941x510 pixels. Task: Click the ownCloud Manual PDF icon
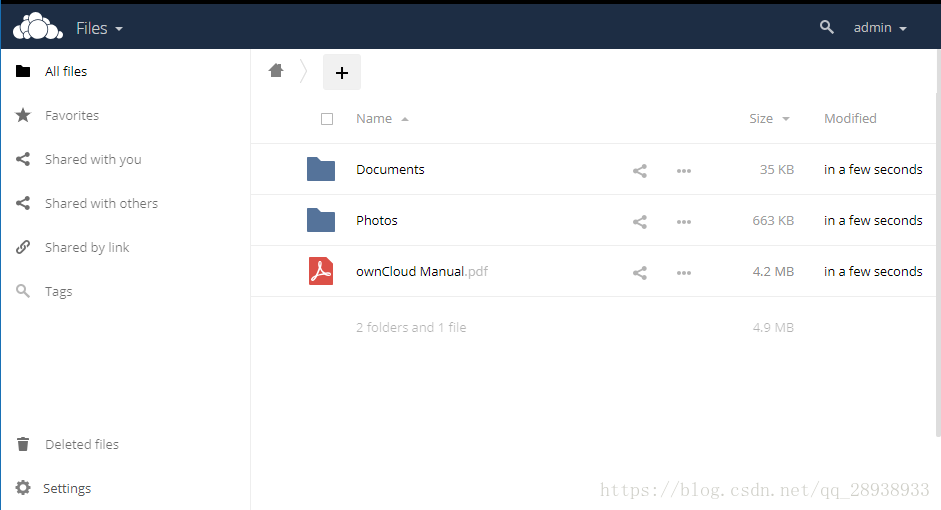[x=321, y=271]
